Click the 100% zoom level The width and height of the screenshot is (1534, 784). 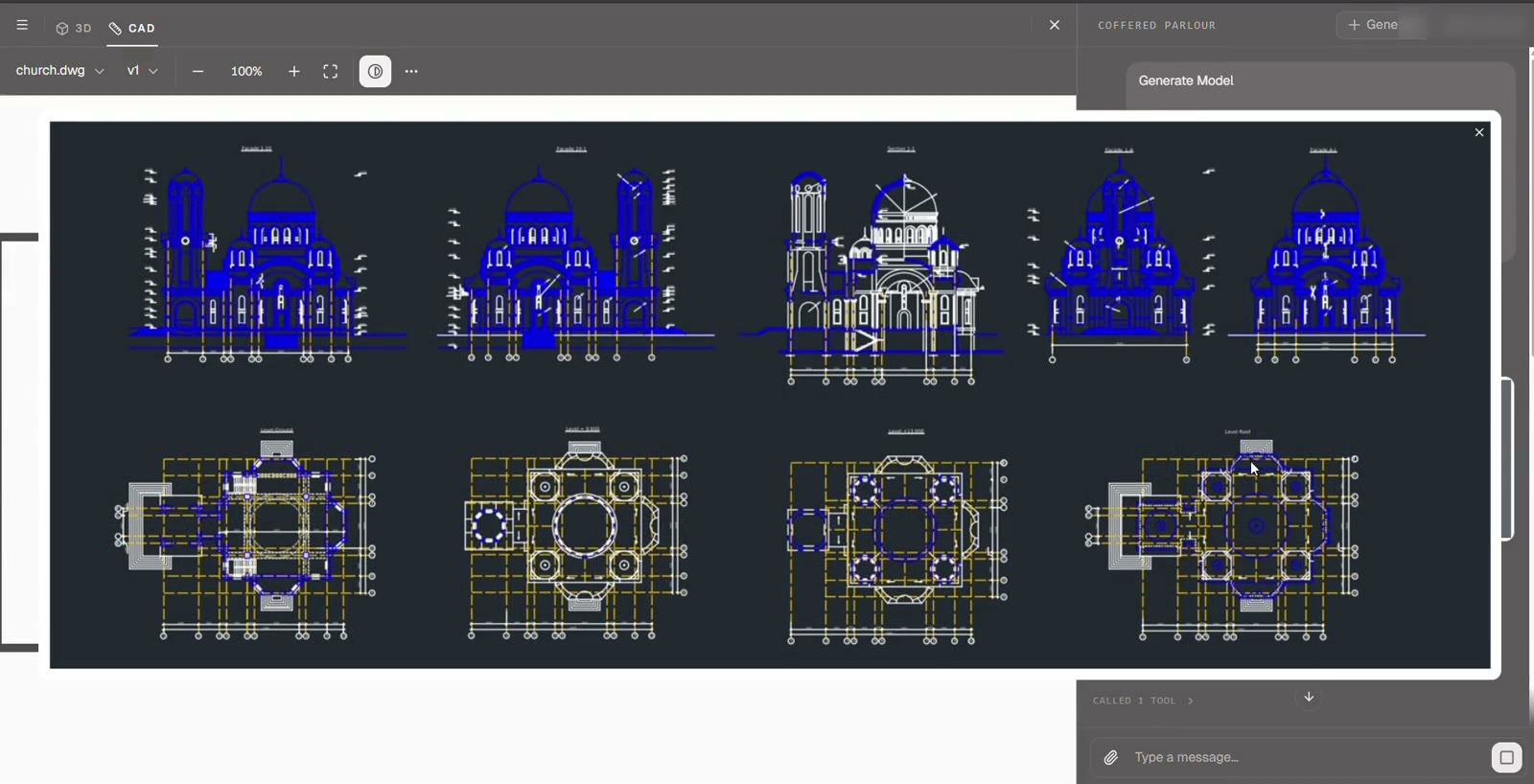click(x=246, y=71)
